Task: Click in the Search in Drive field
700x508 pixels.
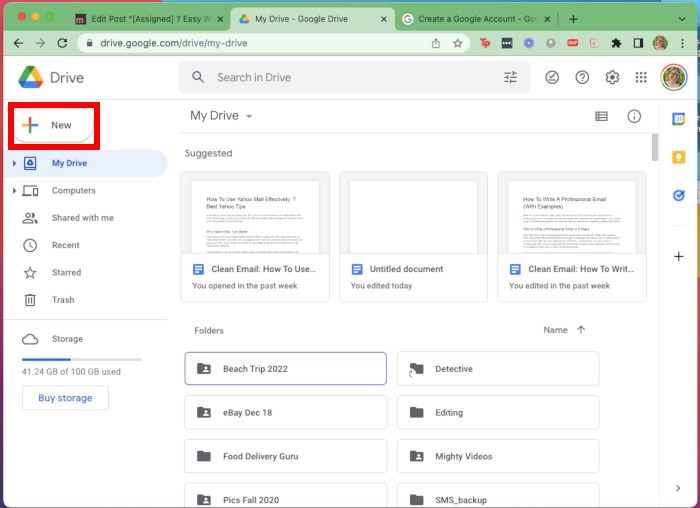Action: pyautogui.click(x=354, y=77)
